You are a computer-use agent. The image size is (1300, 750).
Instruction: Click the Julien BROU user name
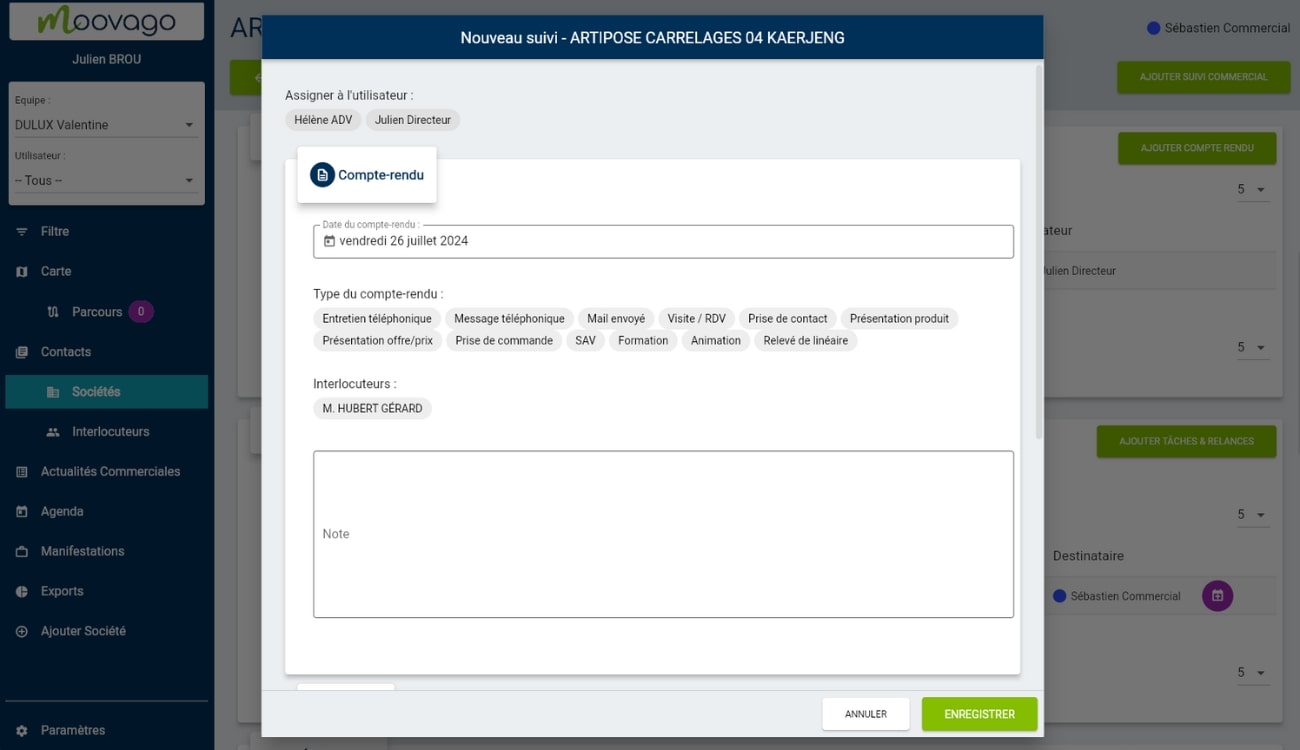106,59
